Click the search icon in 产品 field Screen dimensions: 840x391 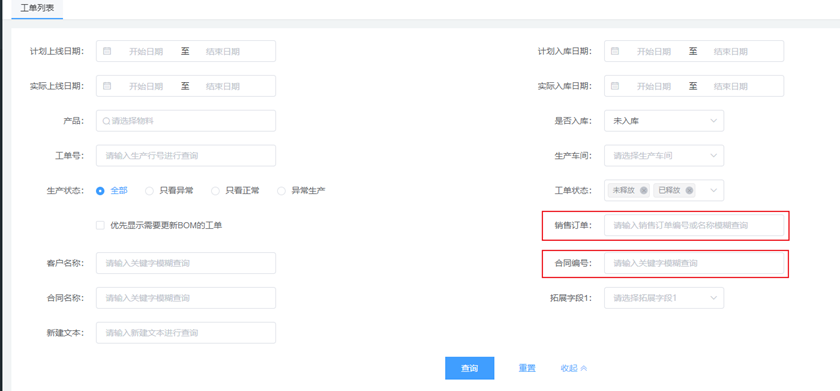106,121
